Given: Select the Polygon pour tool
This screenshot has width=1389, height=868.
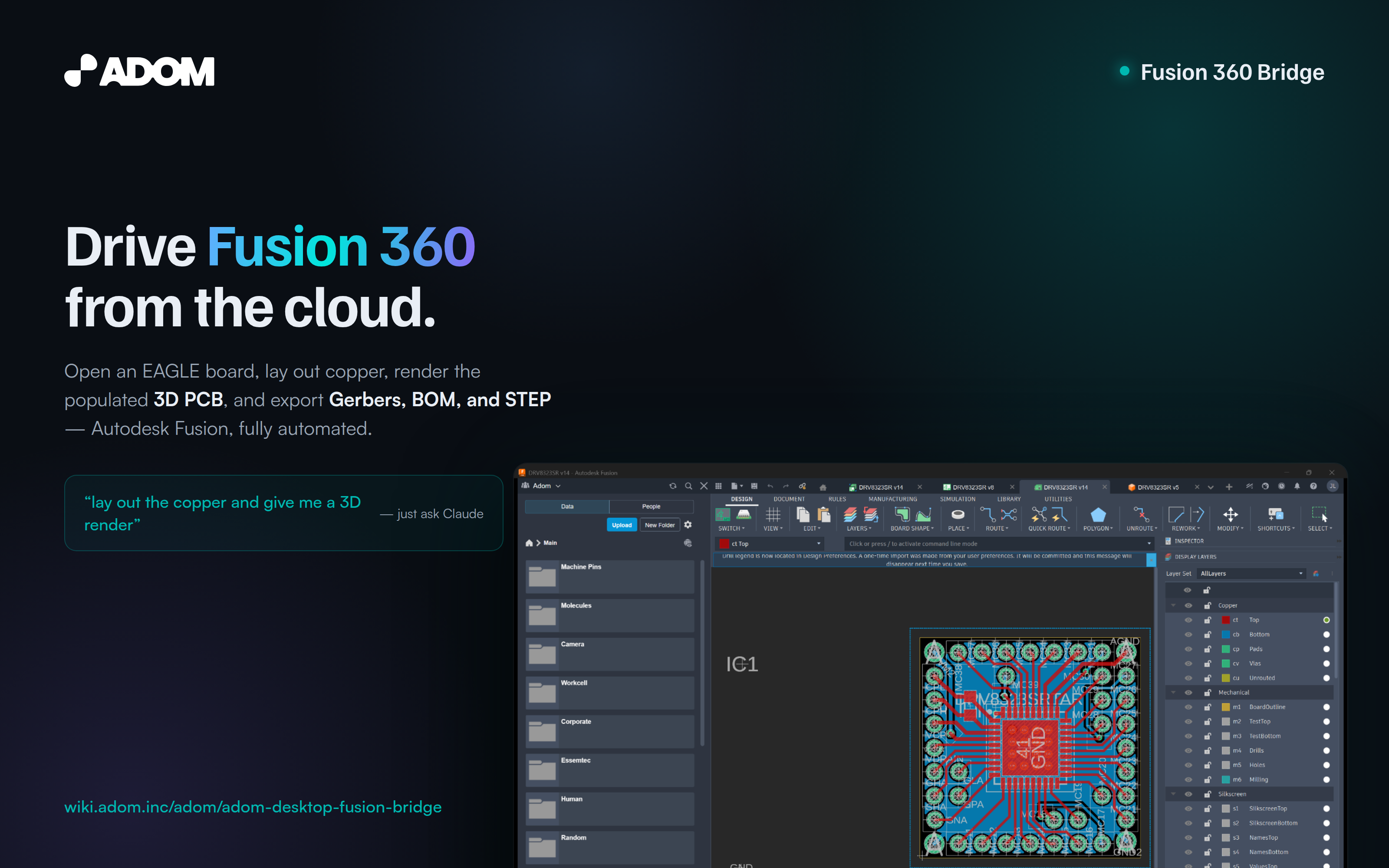Looking at the screenshot, I should (1098, 514).
